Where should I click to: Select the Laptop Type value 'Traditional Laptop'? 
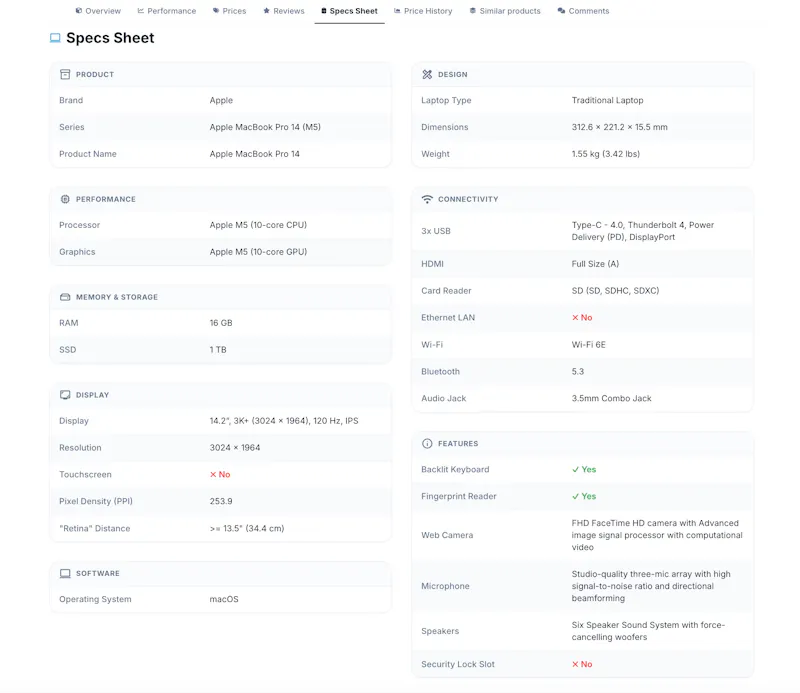pos(607,101)
